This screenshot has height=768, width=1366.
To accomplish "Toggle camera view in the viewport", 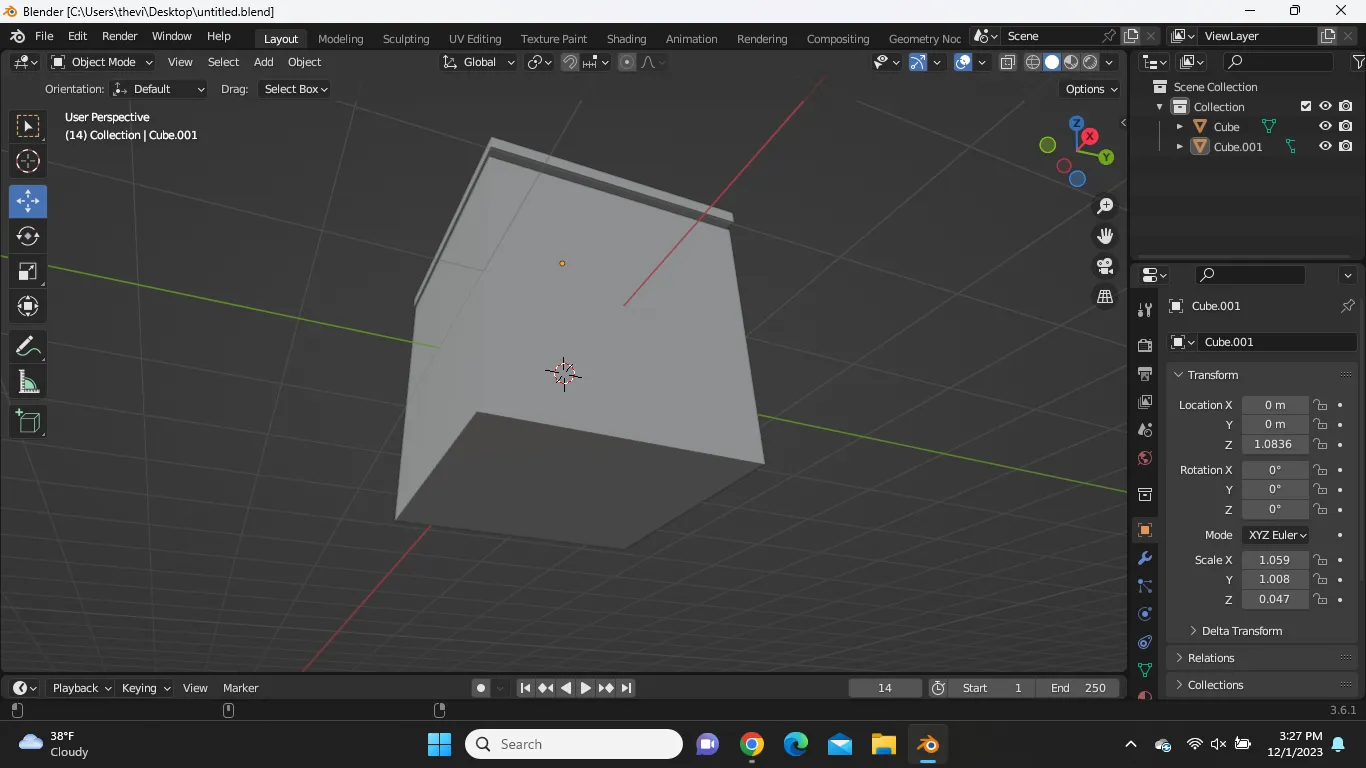I will pyautogui.click(x=1105, y=266).
